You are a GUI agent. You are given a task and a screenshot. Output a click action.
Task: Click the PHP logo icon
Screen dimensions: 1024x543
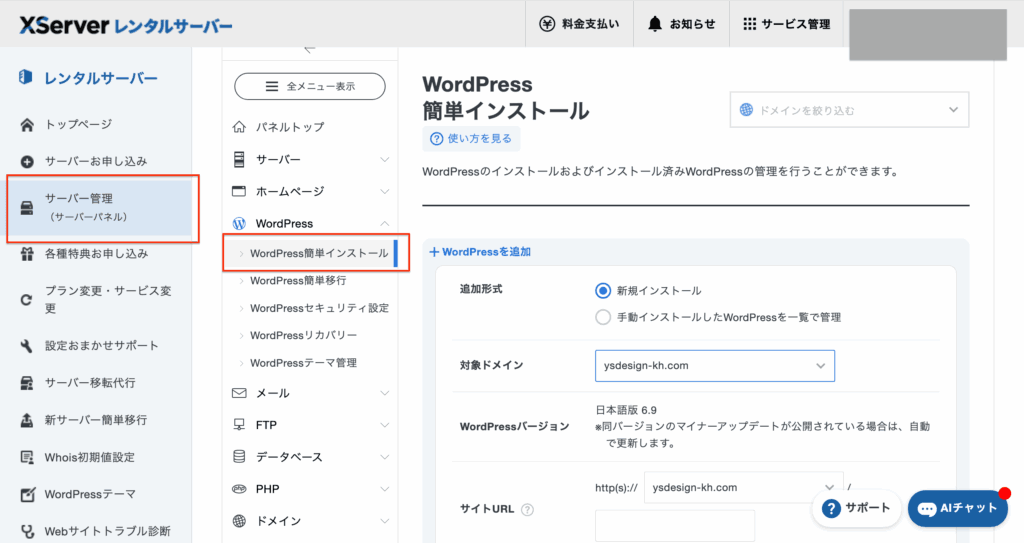click(x=239, y=489)
